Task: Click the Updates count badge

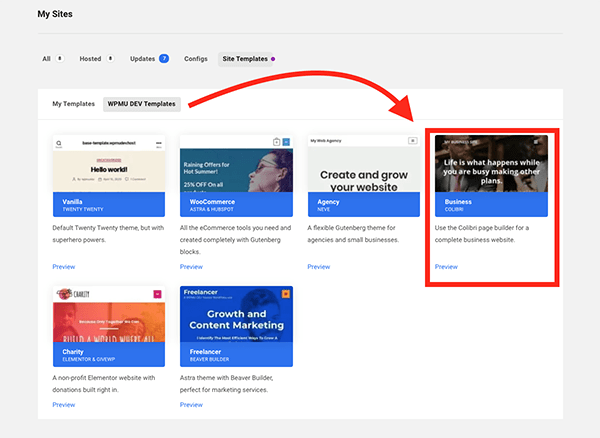Action: click(x=164, y=59)
